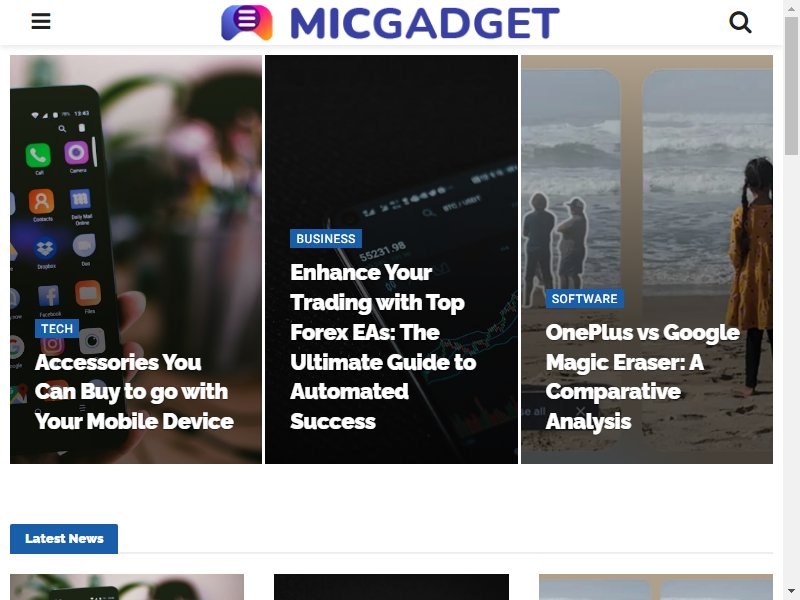The image size is (800, 600).
Task: Click the dark trading chart featured image
Action: [x=391, y=143]
